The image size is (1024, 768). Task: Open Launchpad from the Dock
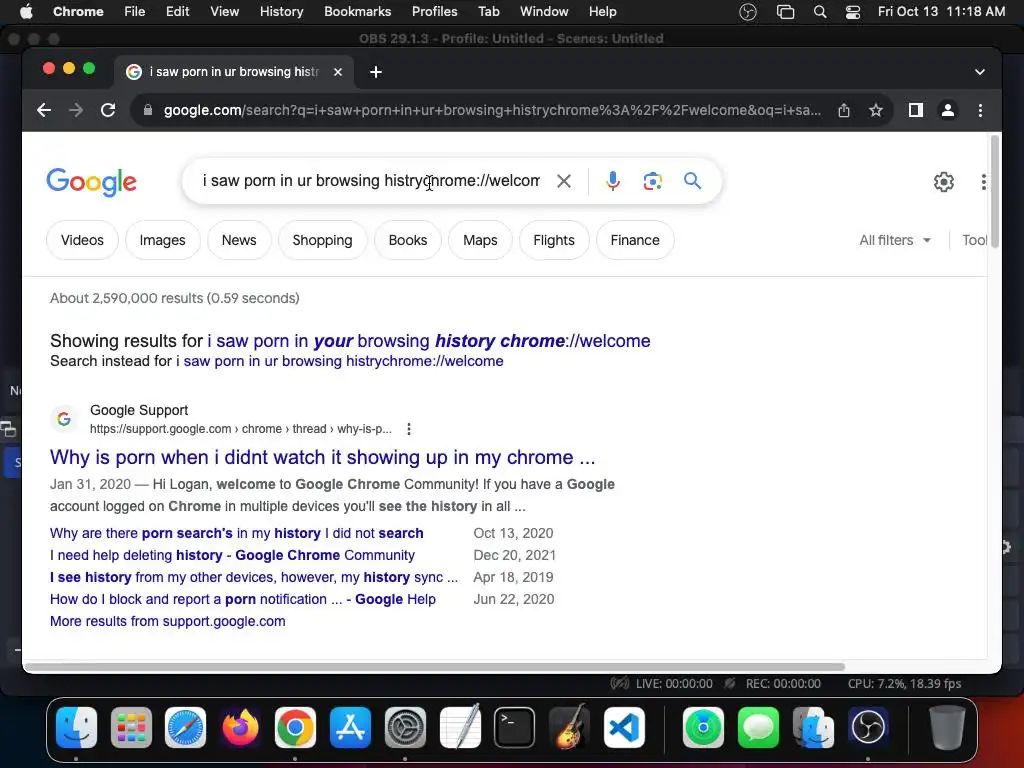[131, 727]
